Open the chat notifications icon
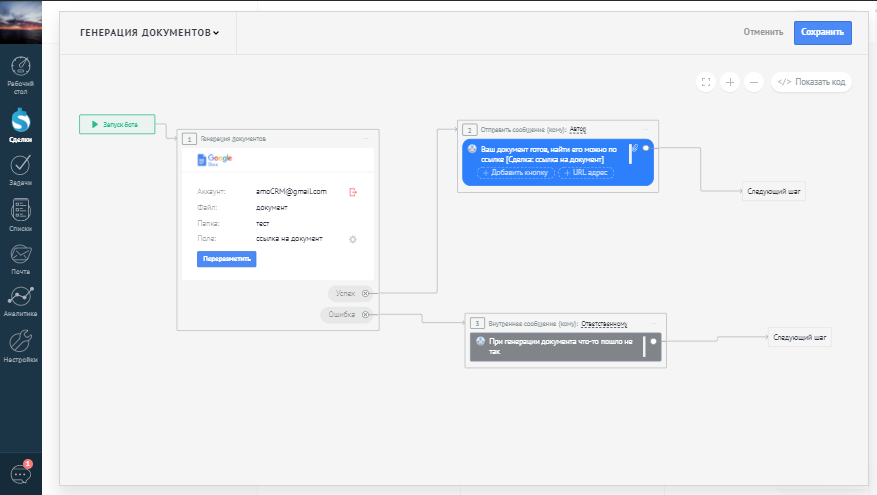 pos(20,474)
